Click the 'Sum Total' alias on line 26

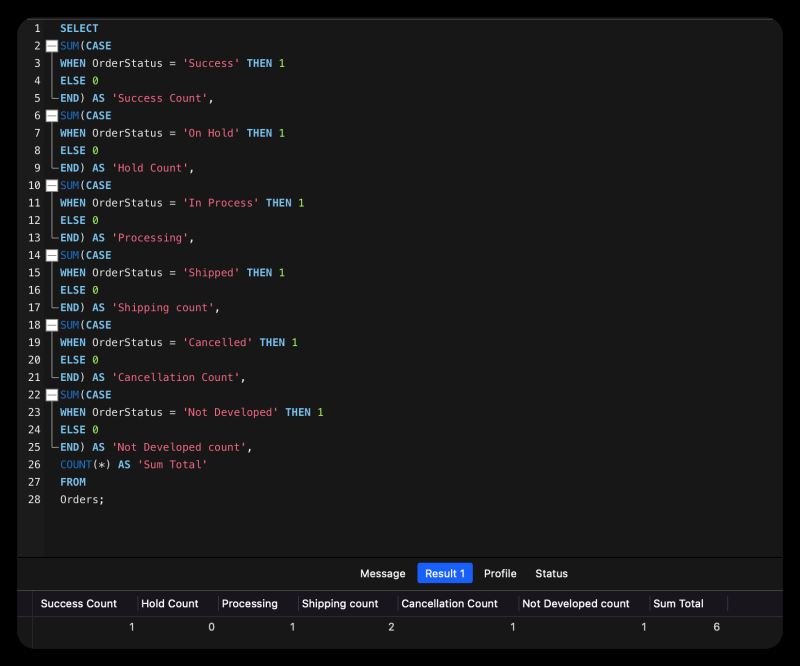[172, 464]
